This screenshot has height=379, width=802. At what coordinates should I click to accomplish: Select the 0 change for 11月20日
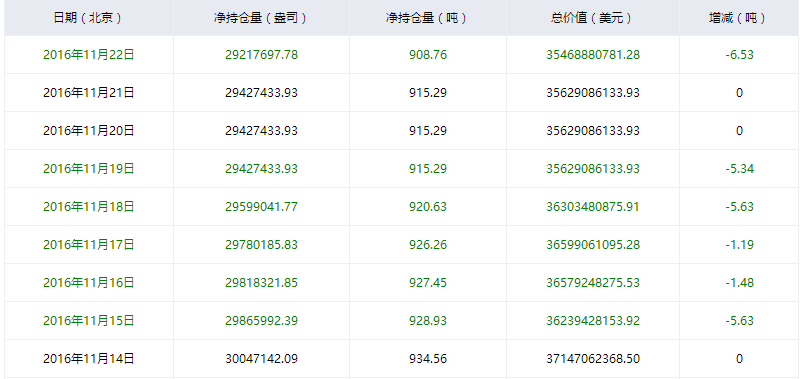click(739, 130)
